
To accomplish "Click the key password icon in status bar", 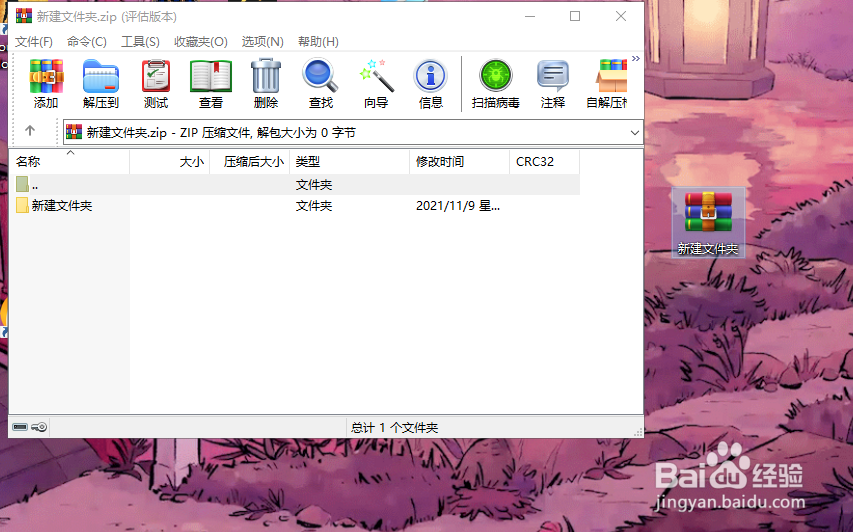I will coord(39,427).
